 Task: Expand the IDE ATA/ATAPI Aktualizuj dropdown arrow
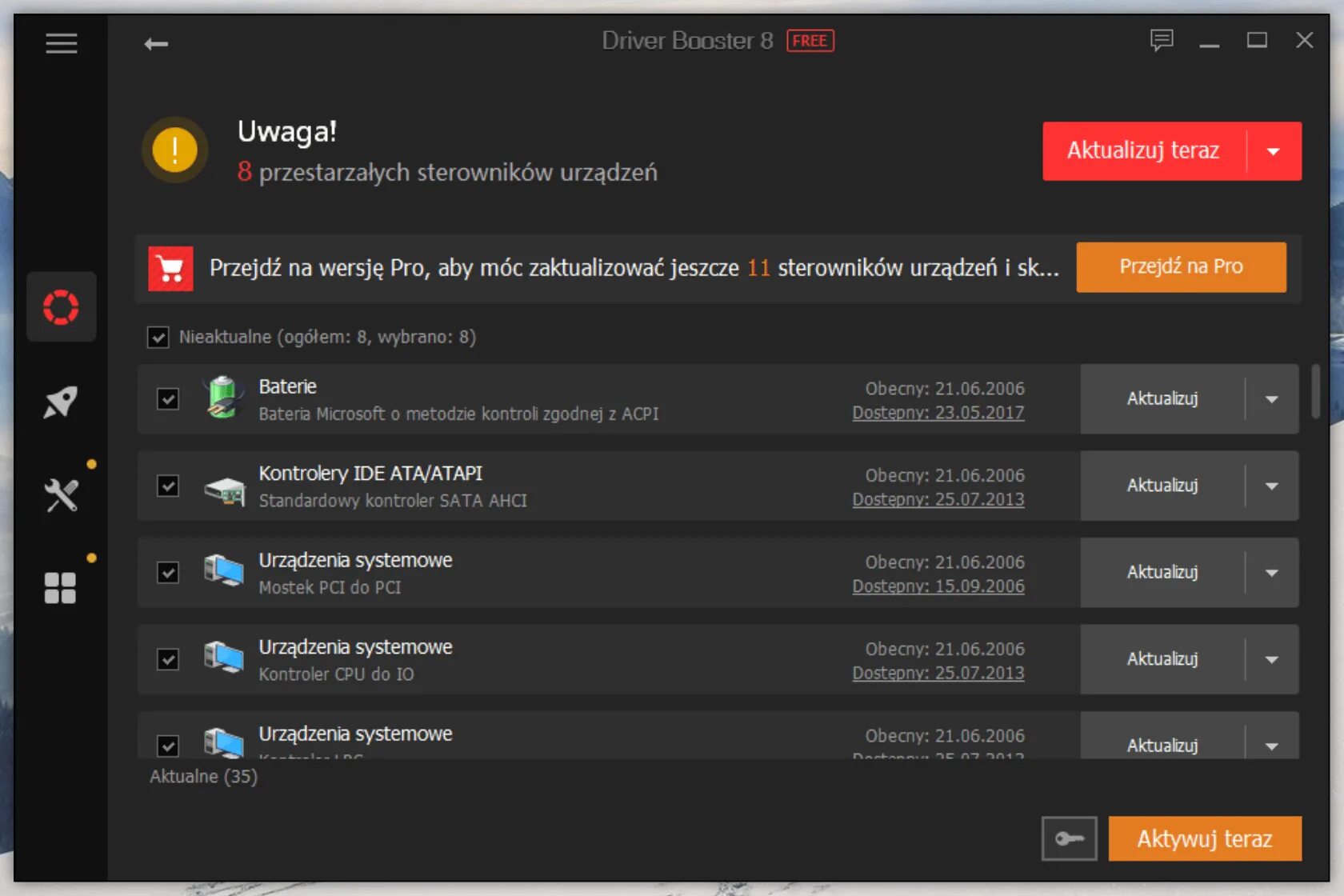(1272, 486)
